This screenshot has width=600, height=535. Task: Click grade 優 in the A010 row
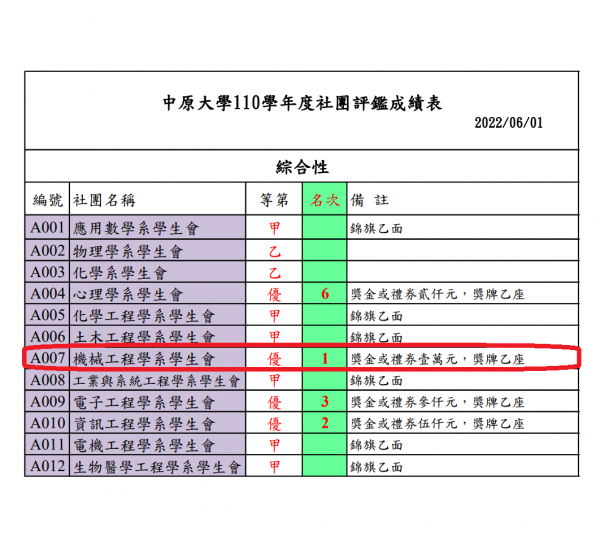click(274, 424)
